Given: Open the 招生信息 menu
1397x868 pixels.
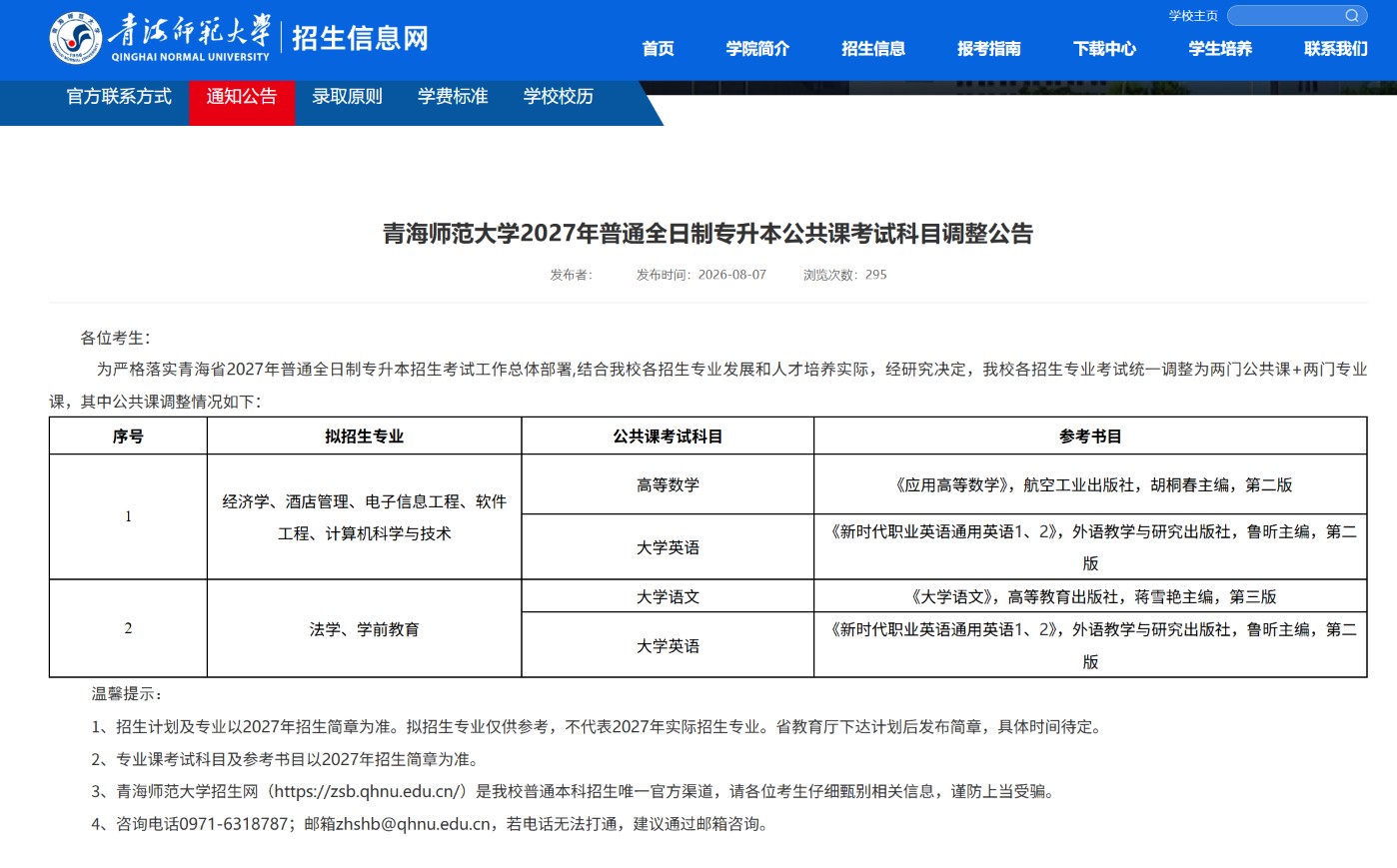Looking at the screenshot, I should [873, 48].
